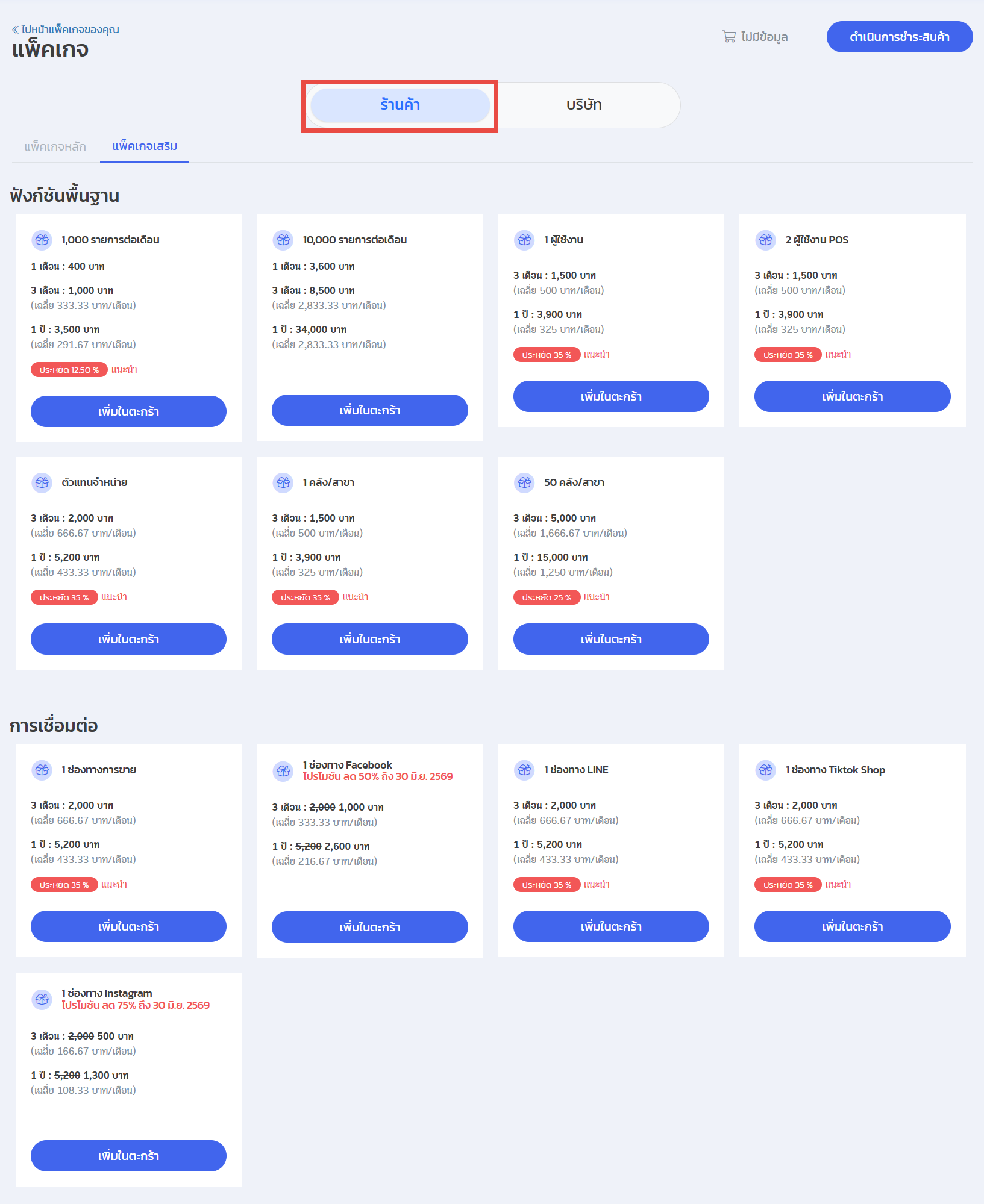Click gift icon beside ตัวแทนจำหน่าย
The image size is (984, 1204).
[42, 482]
